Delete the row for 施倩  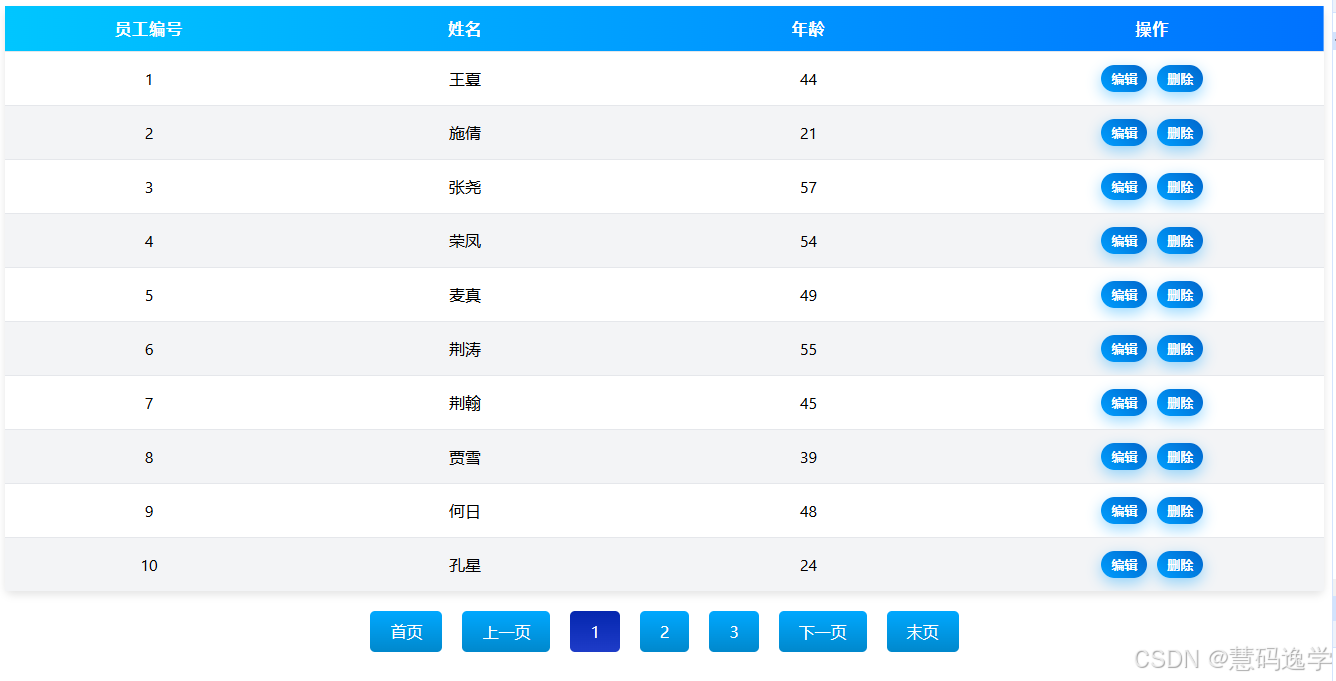pyautogui.click(x=1180, y=133)
